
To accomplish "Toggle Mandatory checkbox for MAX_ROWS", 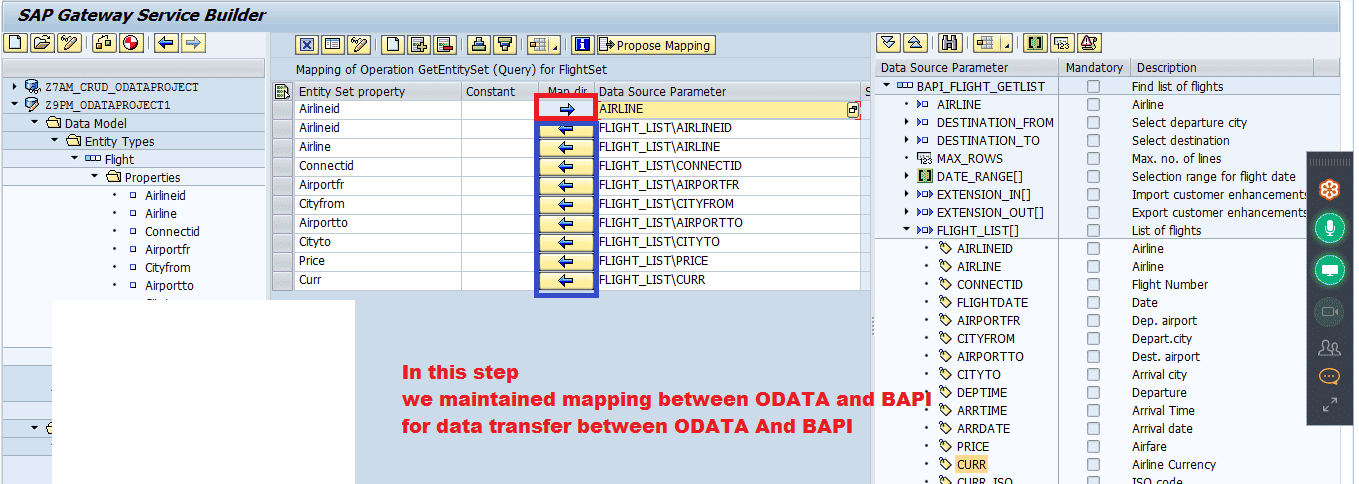I will (x=1093, y=159).
